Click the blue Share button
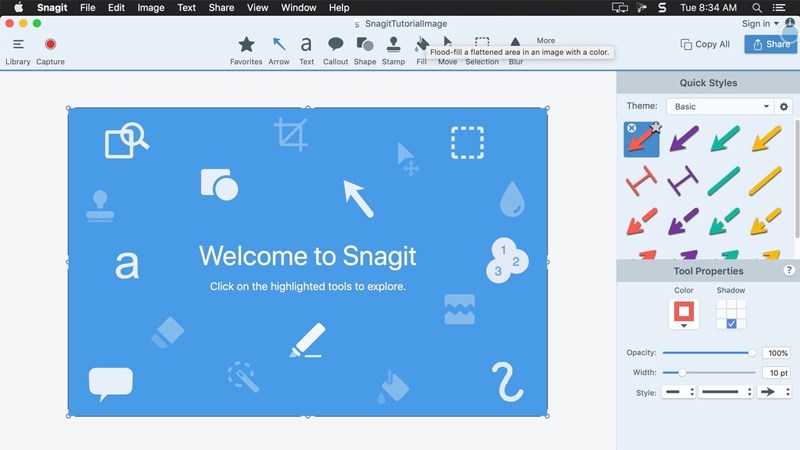800x450 pixels. click(770, 44)
